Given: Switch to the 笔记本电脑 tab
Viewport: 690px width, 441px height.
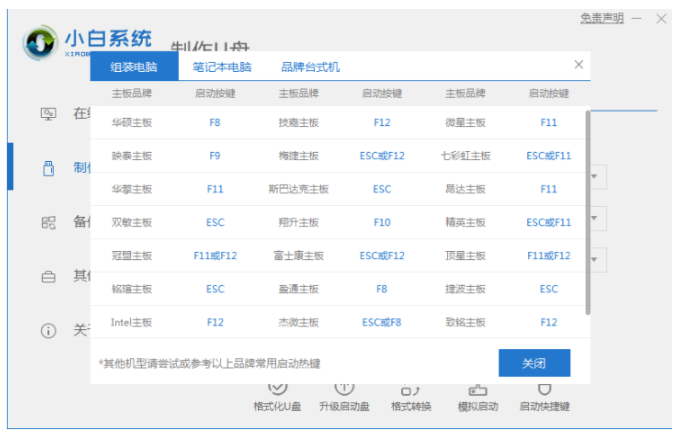Looking at the screenshot, I should (x=222, y=67).
